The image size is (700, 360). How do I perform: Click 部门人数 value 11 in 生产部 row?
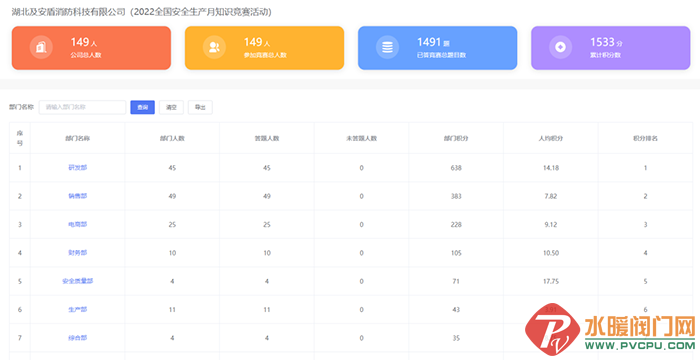172,310
